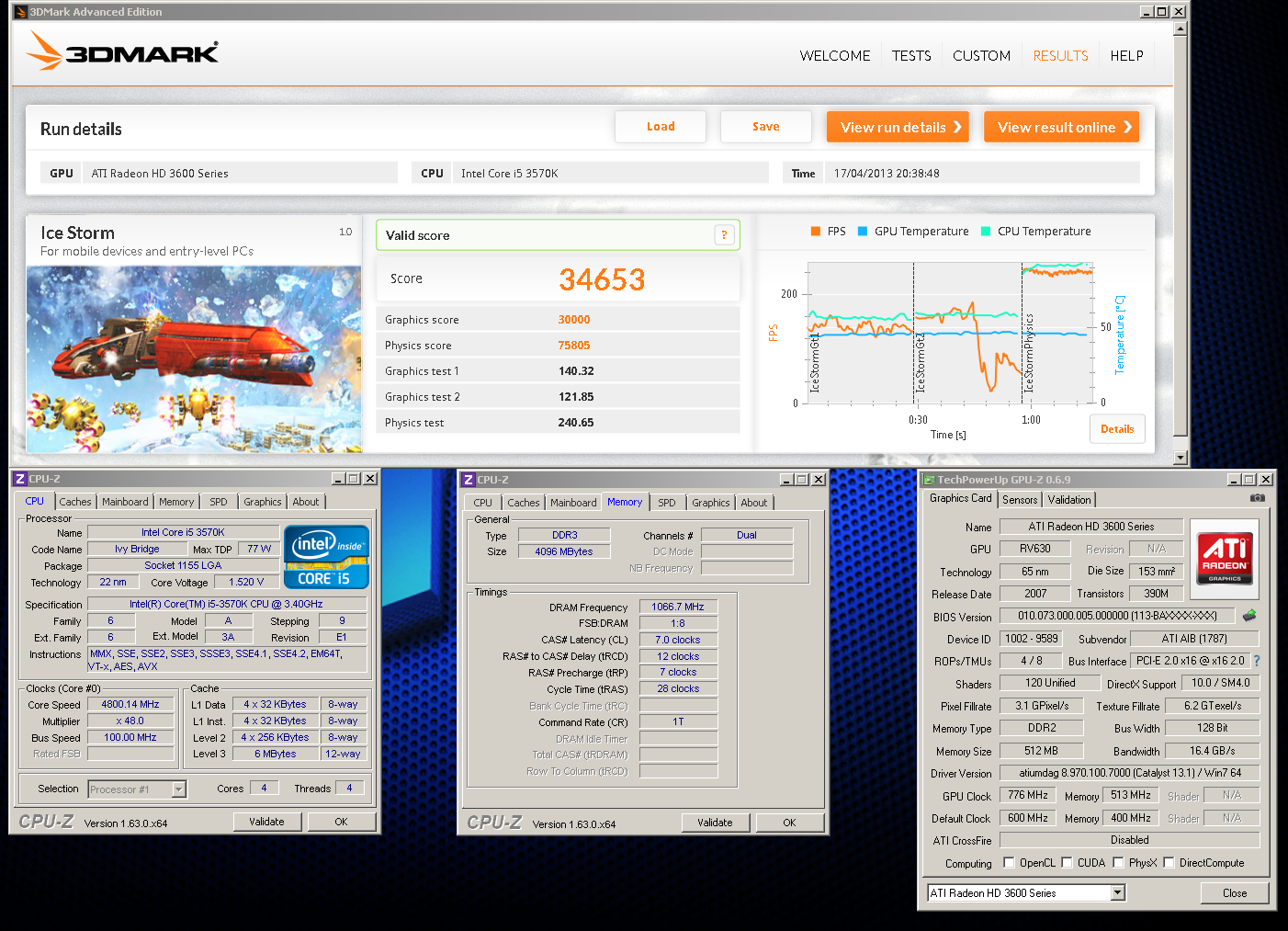Click Validate in CPU-Z CPU window

(266, 822)
